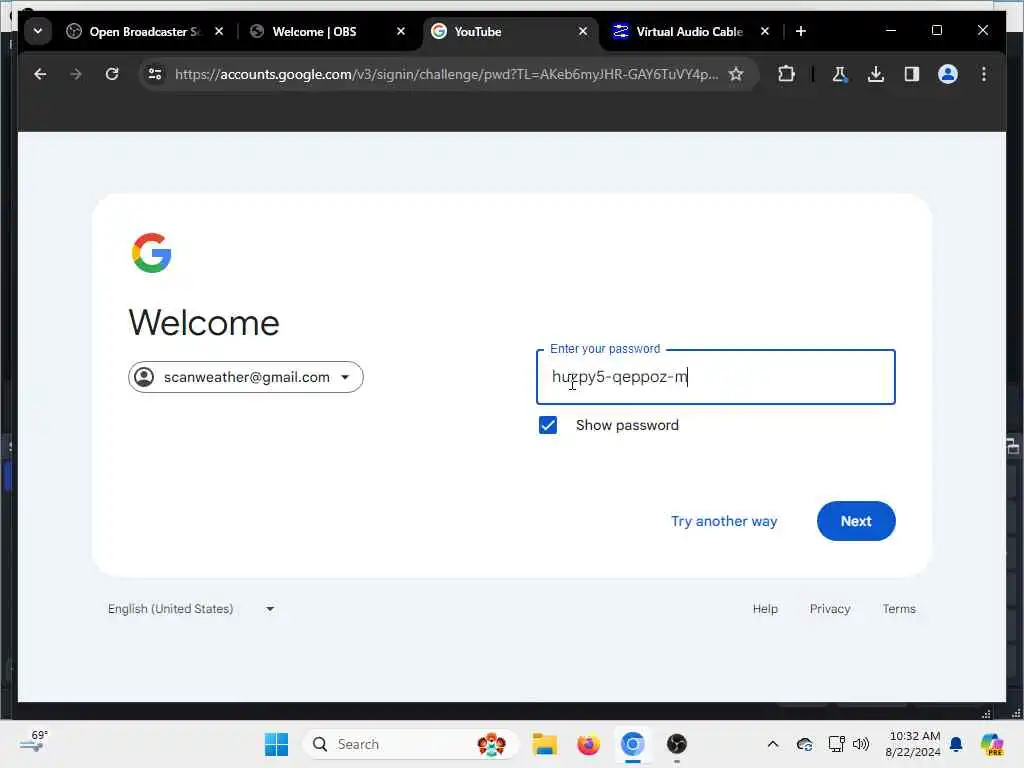Viewport: 1024px width, 768px height.
Task: Close the Open Broadcaster tab
Action: tap(219, 31)
